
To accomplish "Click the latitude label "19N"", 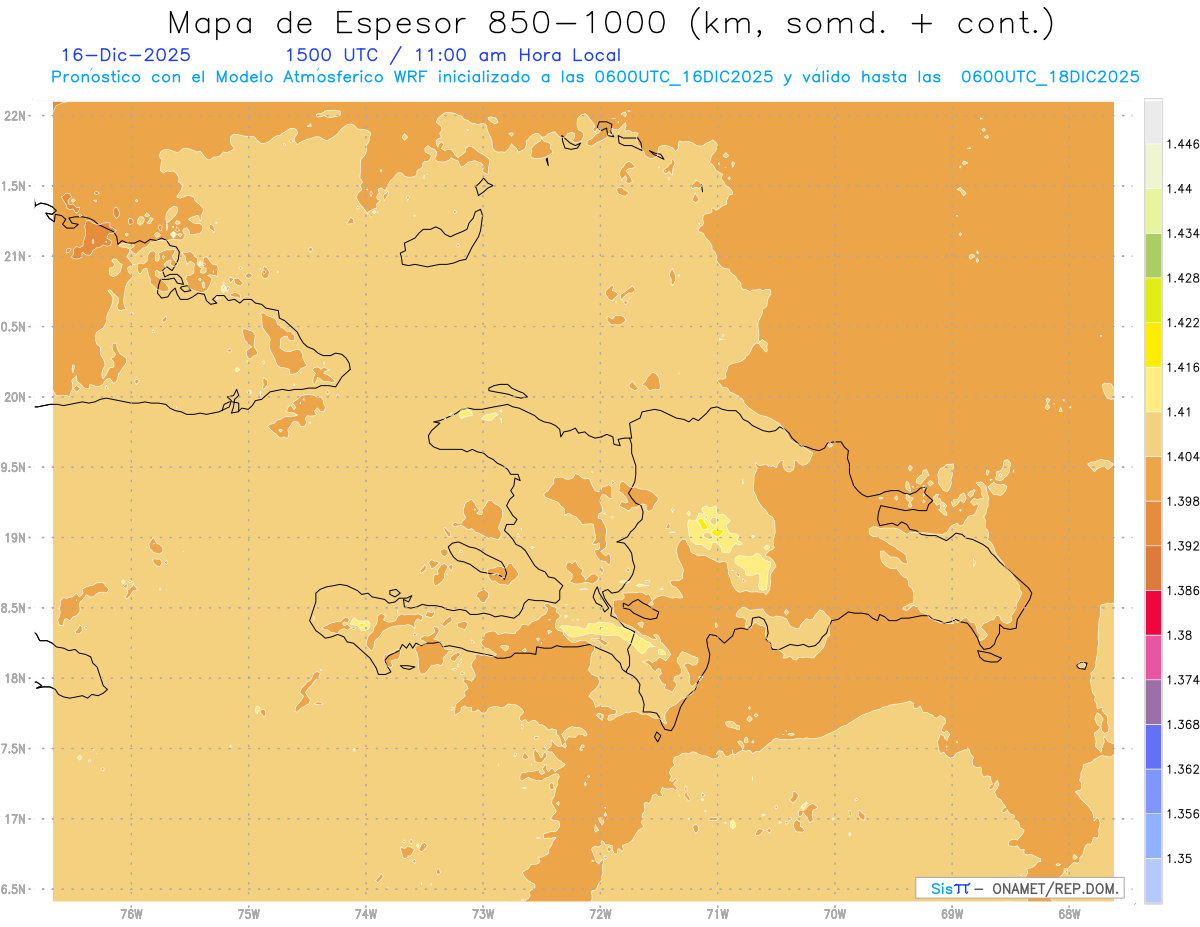I will pyautogui.click(x=15, y=537).
